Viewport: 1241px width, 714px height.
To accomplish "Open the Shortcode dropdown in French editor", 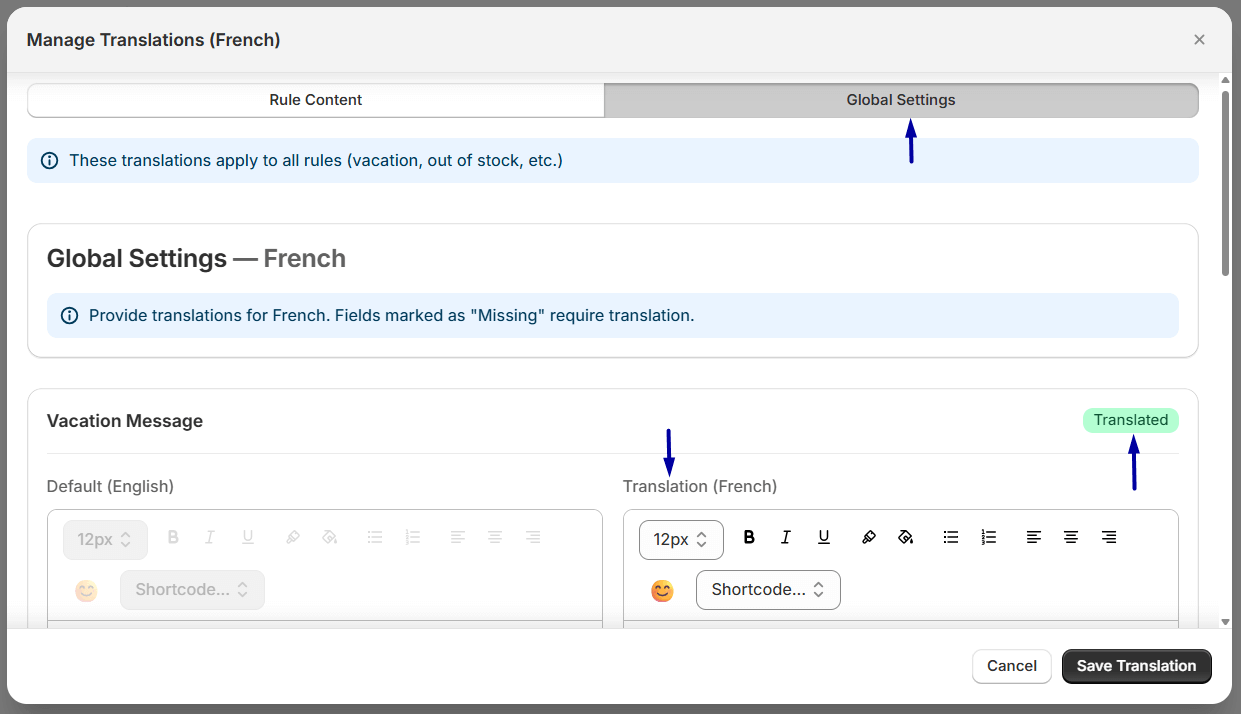I will click(x=768, y=590).
